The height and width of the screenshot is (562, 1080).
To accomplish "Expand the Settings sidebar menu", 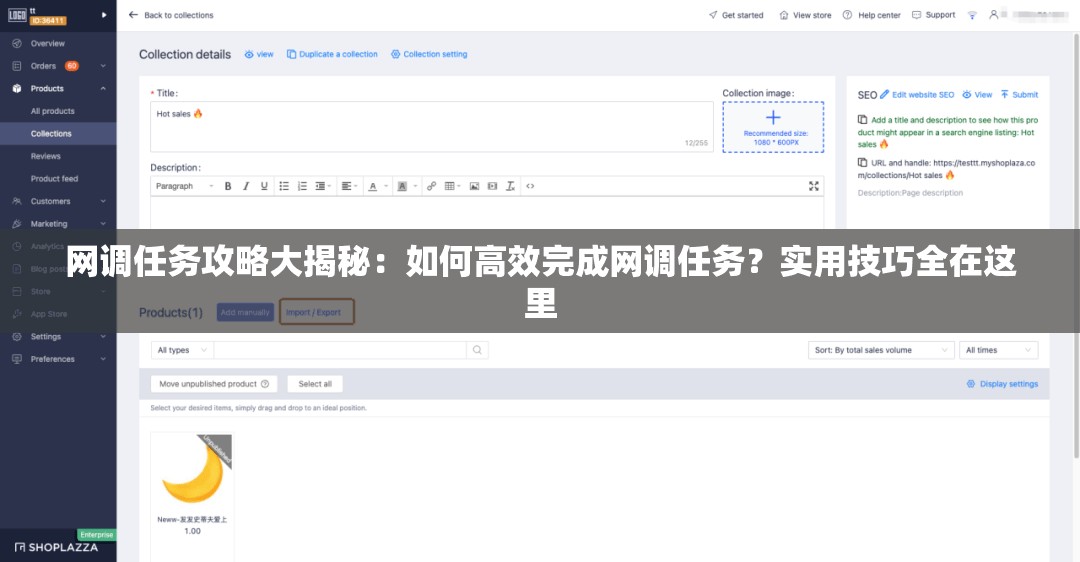I will coord(103,336).
